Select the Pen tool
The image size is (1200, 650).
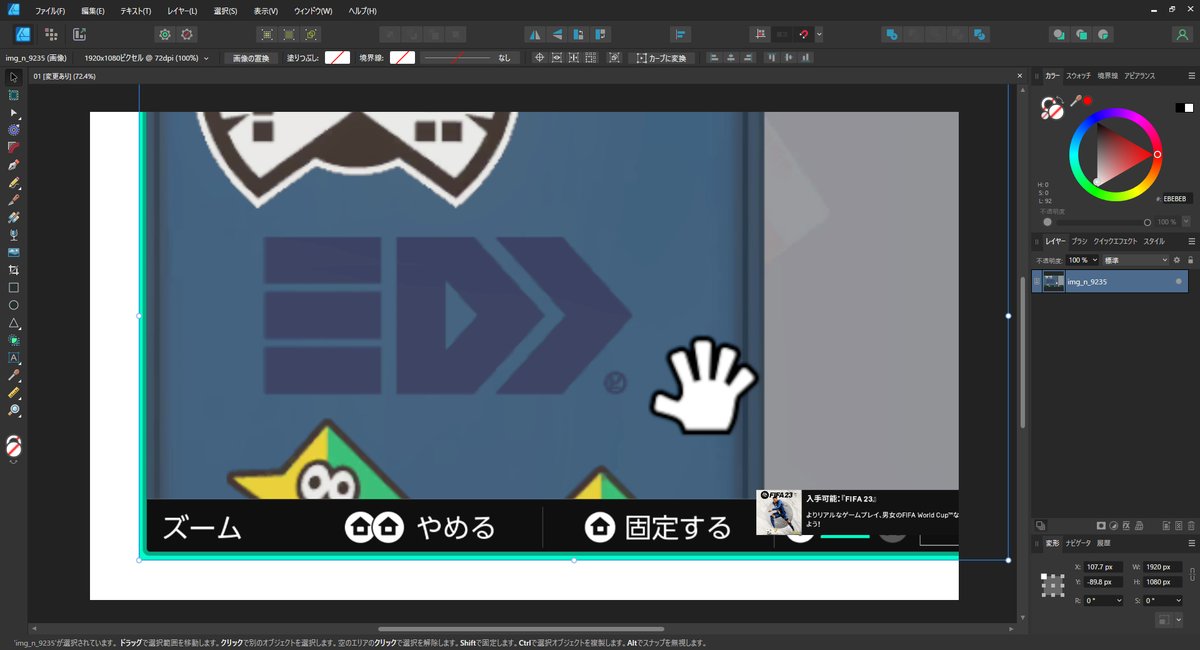pos(14,165)
